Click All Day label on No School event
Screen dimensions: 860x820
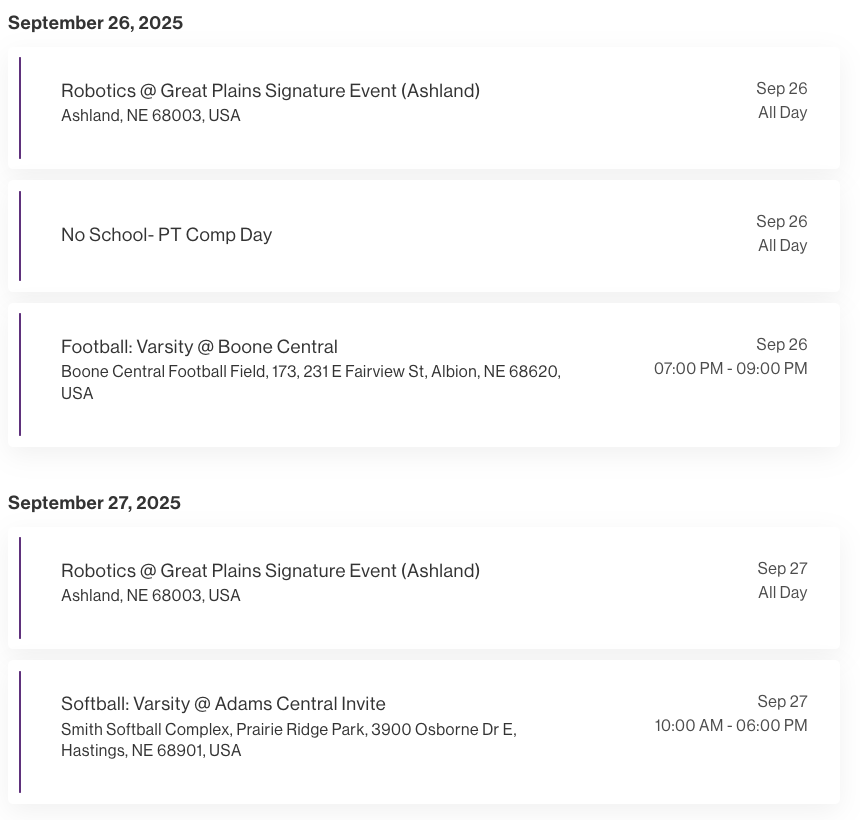[x=782, y=246]
